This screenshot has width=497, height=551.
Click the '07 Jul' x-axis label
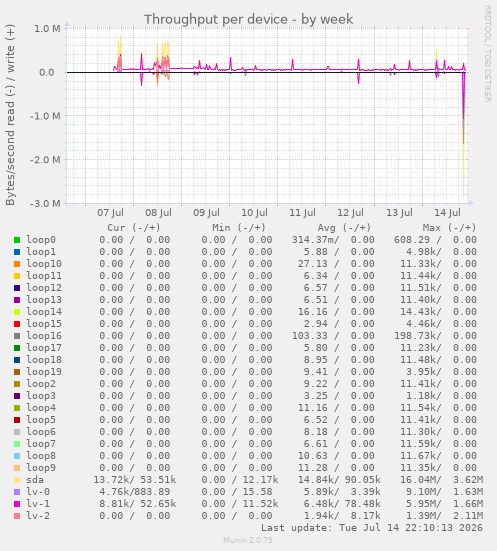(x=110, y=213)
